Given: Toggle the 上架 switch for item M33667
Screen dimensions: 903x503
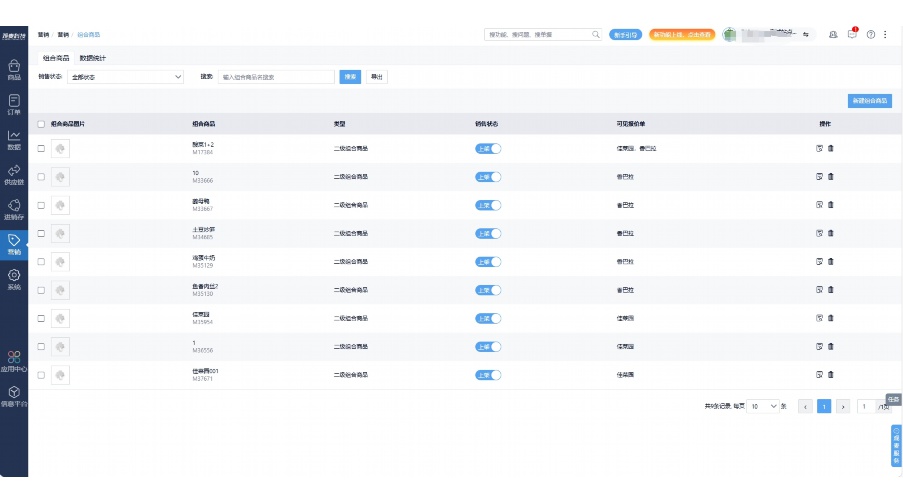Looking at the screenshot, I should (488, 205).
